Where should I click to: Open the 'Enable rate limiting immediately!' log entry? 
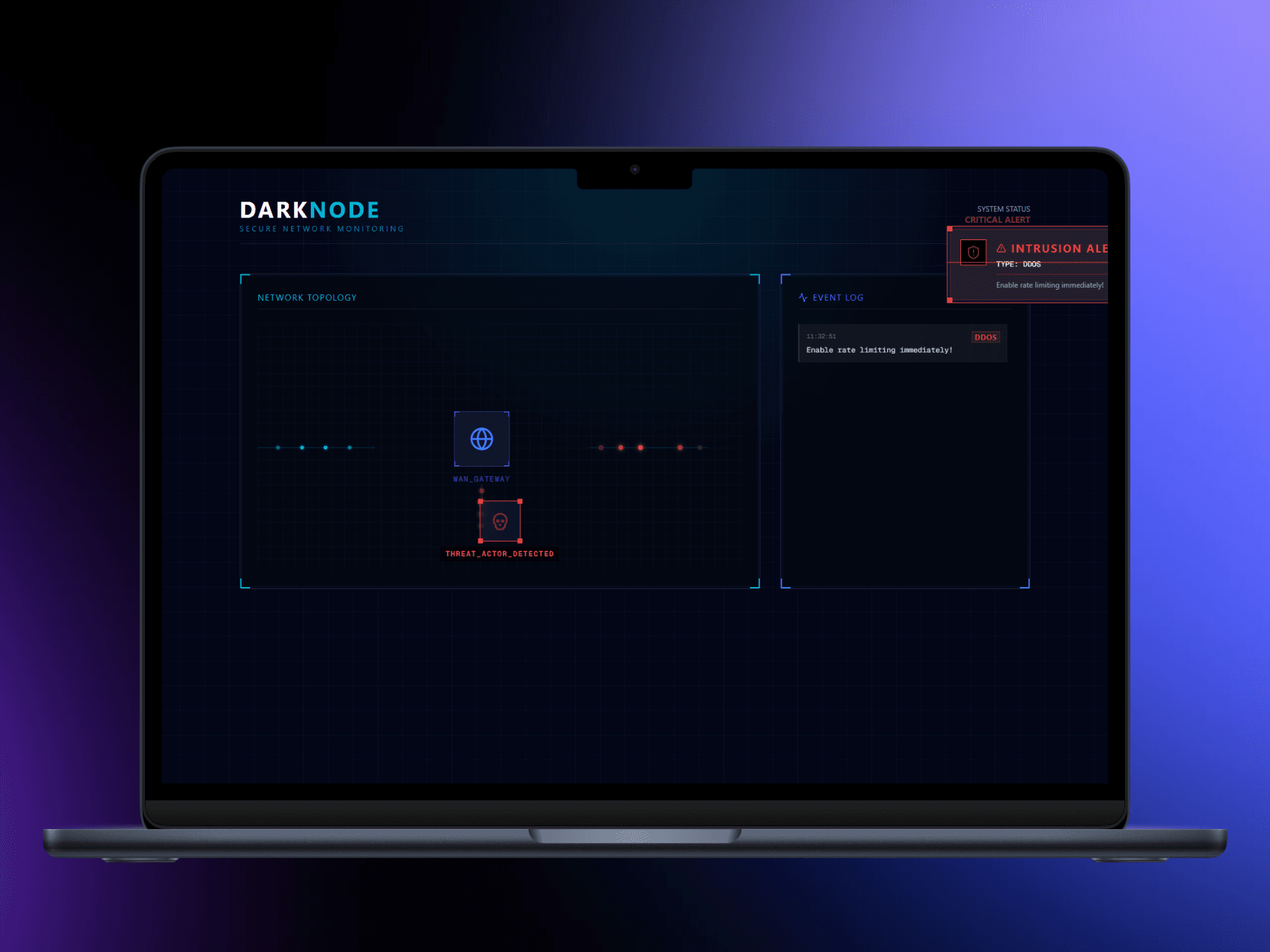click(x=903, y=343)
